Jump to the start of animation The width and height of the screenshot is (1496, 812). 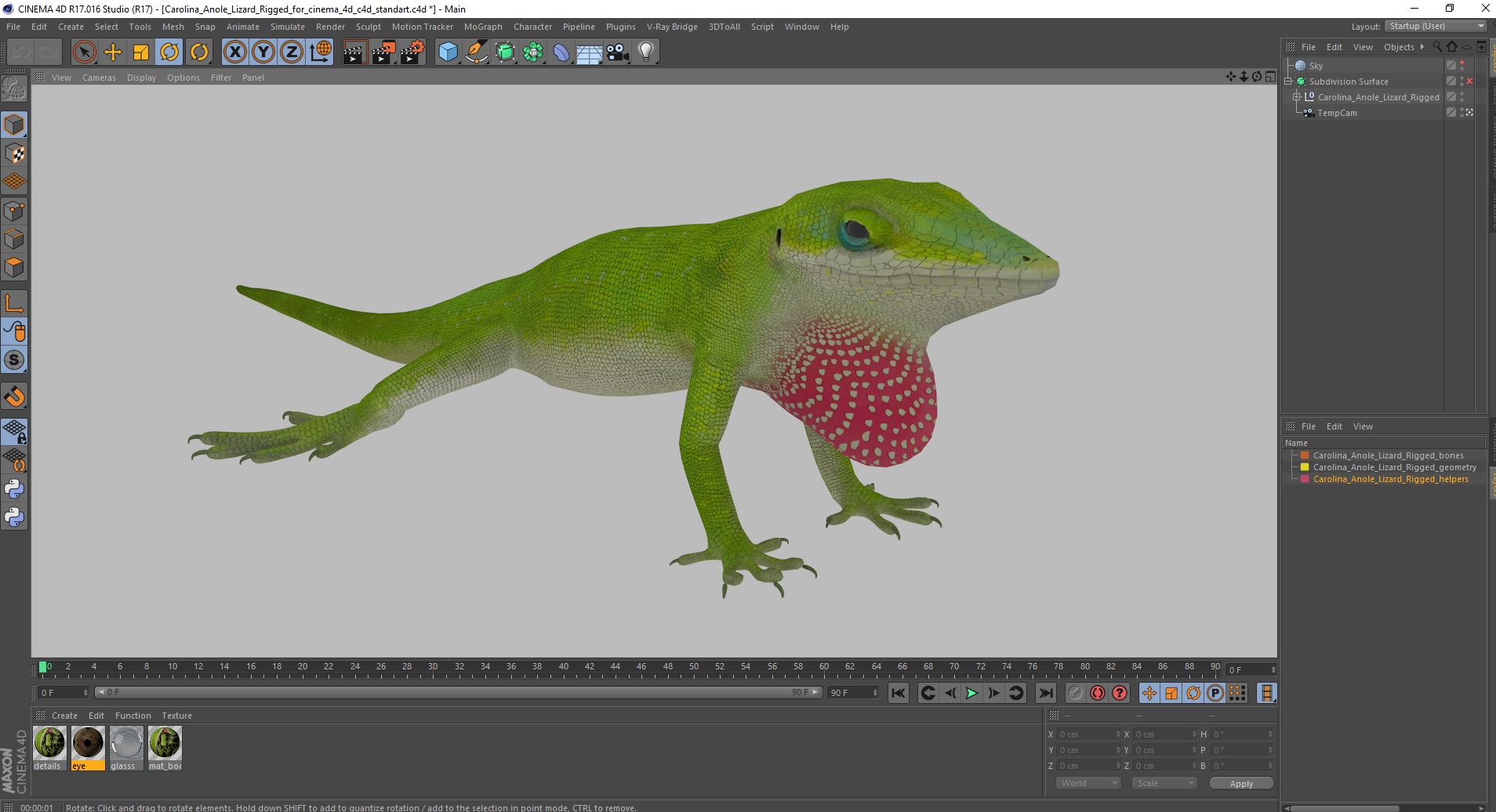coord(899,693)
